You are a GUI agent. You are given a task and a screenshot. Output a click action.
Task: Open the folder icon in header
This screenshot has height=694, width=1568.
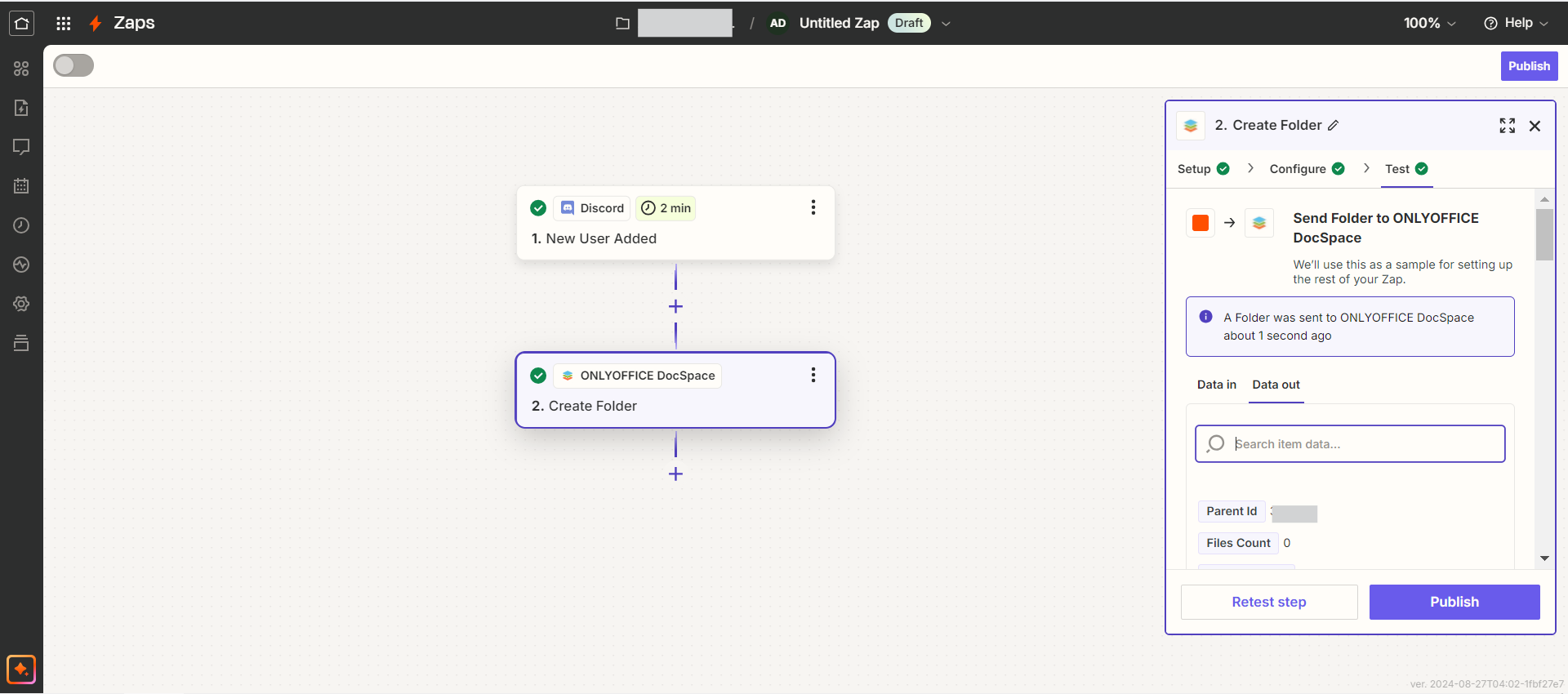point(622,24)
